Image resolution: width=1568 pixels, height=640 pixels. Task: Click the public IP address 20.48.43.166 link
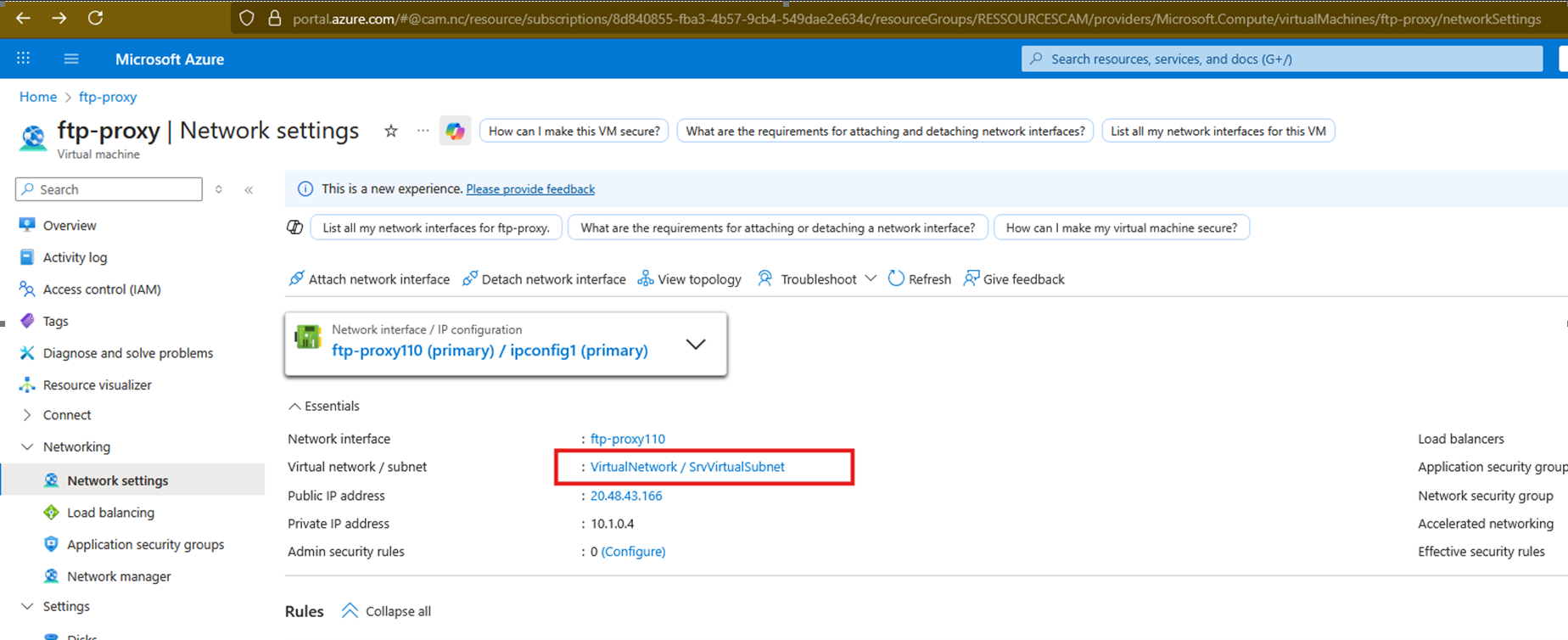(x=626, y=496)
